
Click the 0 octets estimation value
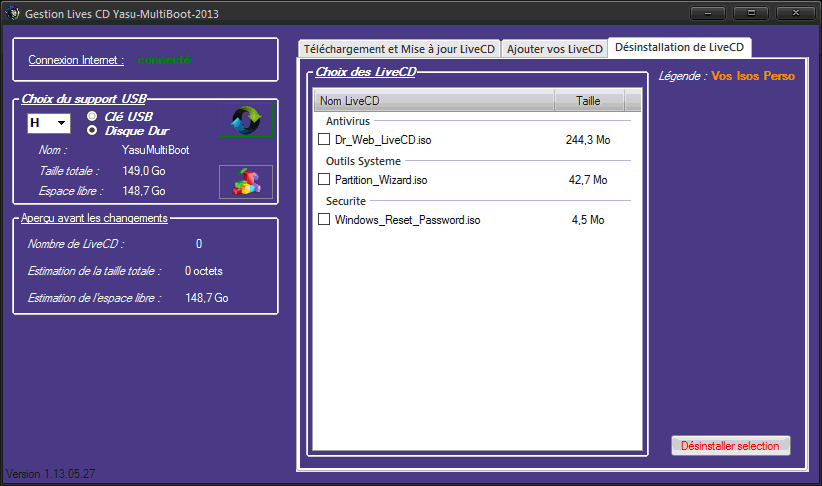coord(203,271)
